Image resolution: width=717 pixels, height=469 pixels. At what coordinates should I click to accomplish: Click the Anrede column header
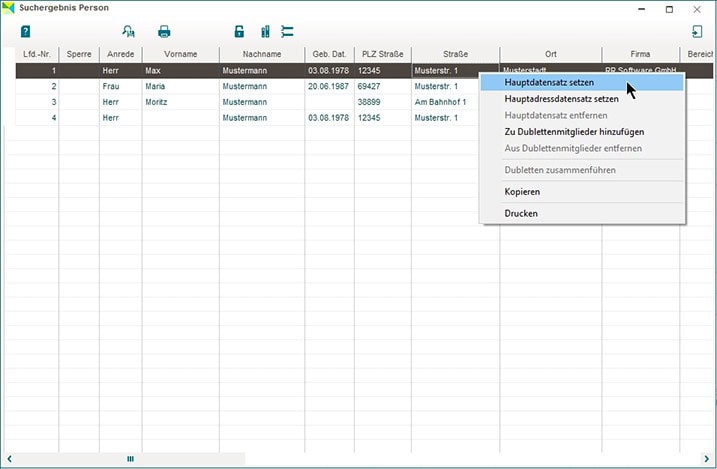click(x=121, y=54)
